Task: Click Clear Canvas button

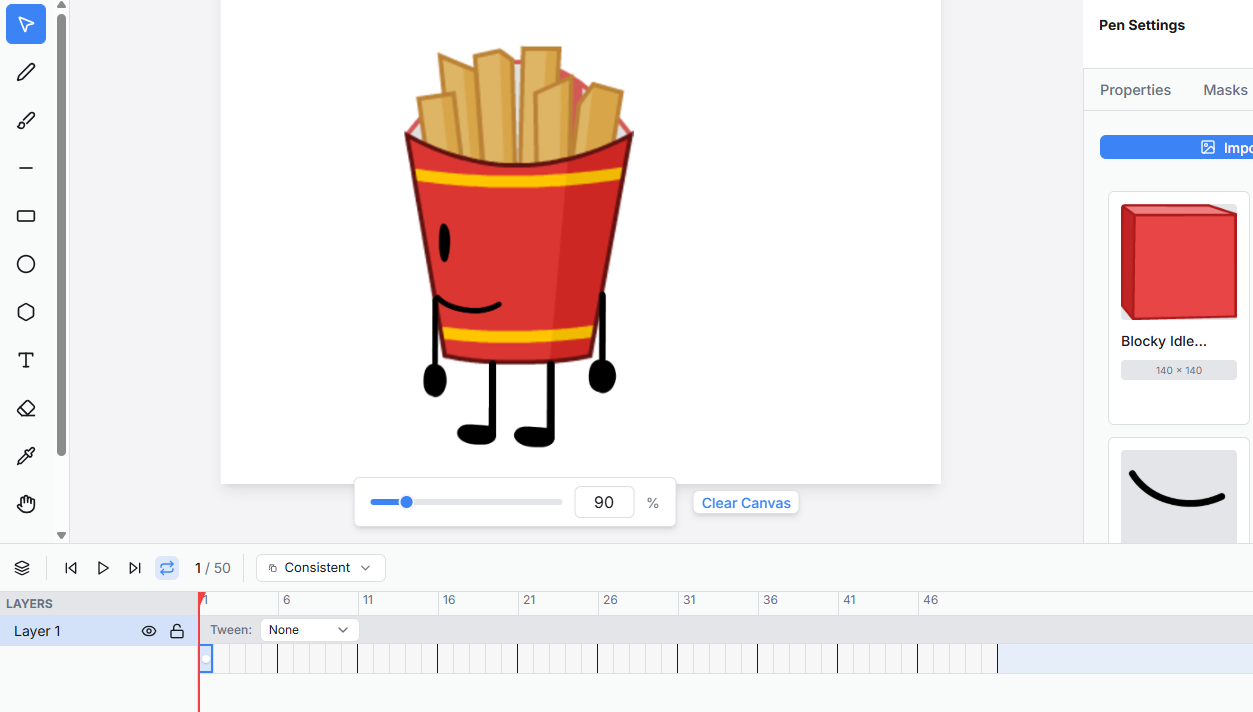Action: coord(746,503)
